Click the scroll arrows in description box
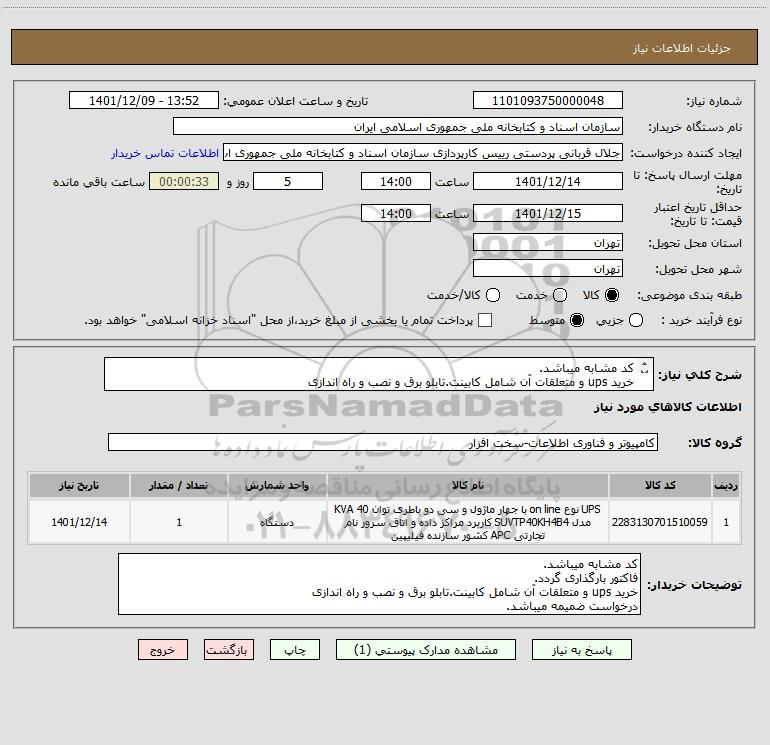The width and height of the screenshot is (770, 745). point(645,367)
